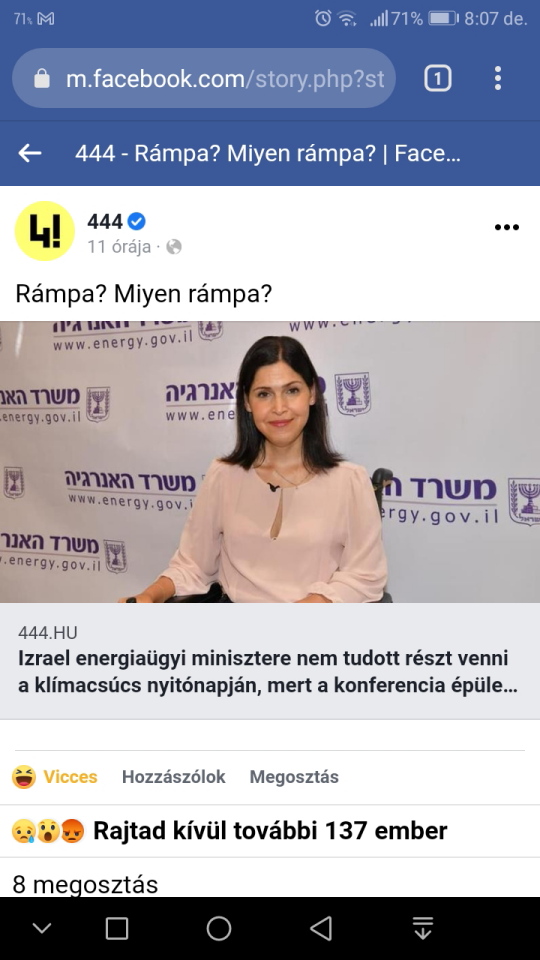Viewport: 540px width, 960px height.
Task: Tap the Android recent apps square button
Action: [x=117, y=928]
